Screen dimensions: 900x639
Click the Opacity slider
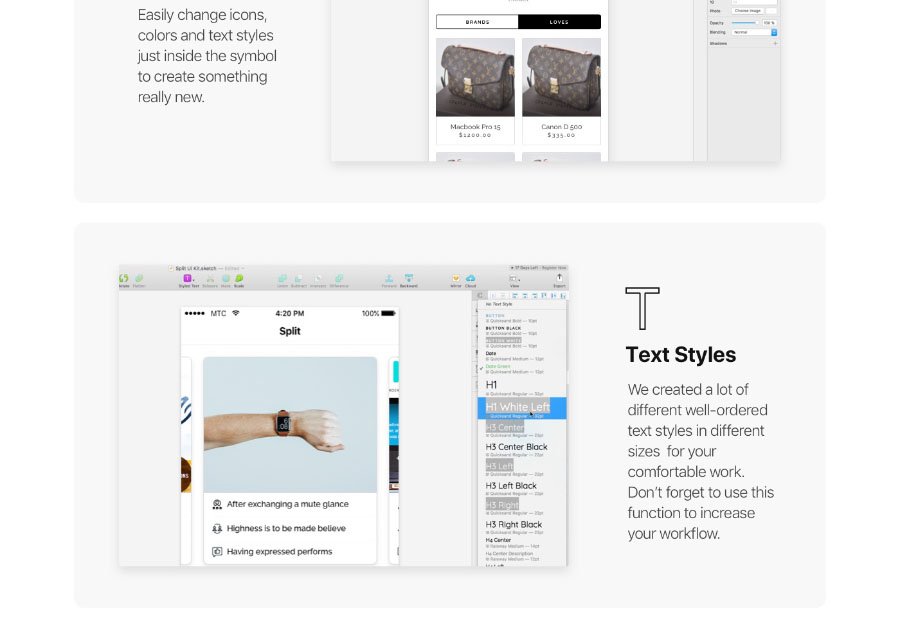pos(744,22)
